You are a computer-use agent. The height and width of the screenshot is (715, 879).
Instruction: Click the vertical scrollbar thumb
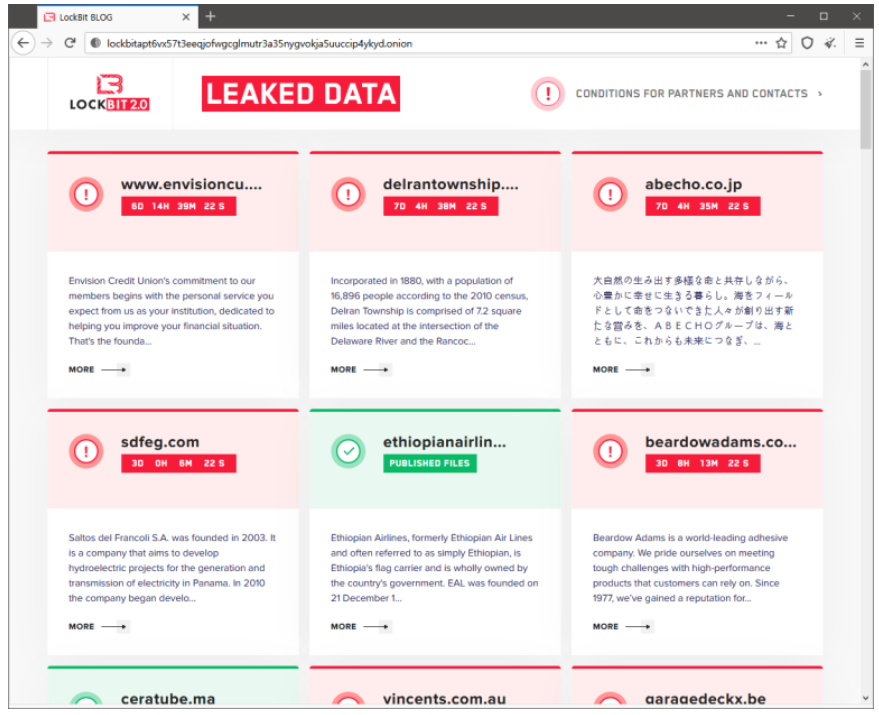(x=866, y=109)
